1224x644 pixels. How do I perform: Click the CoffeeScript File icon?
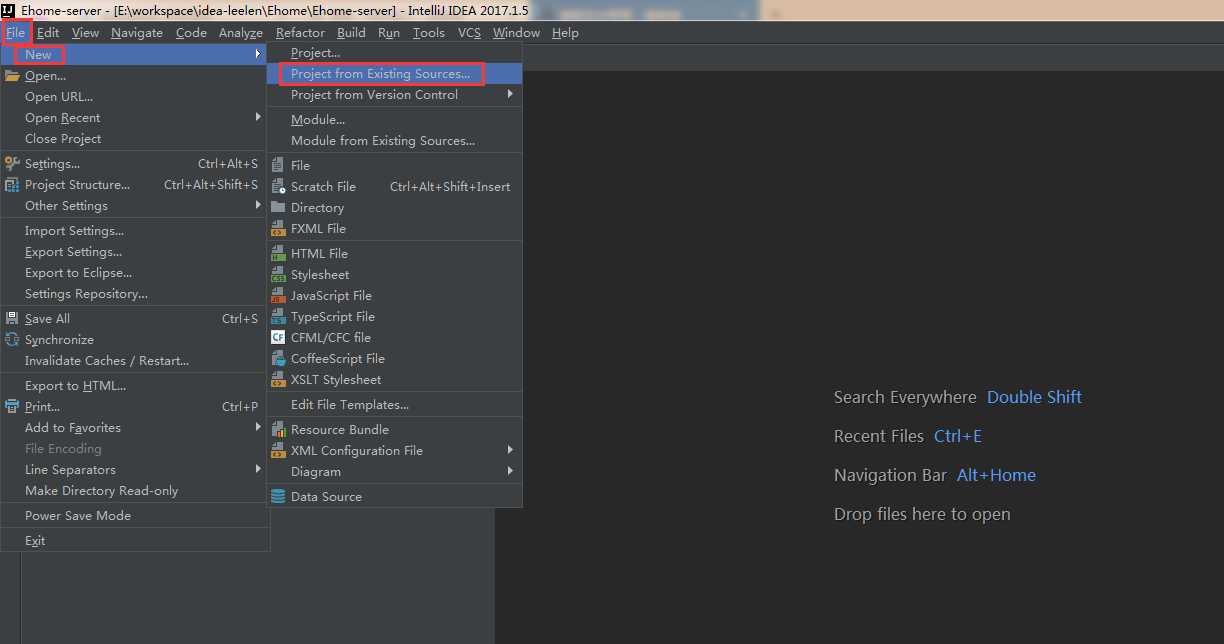tap(278, 359)
